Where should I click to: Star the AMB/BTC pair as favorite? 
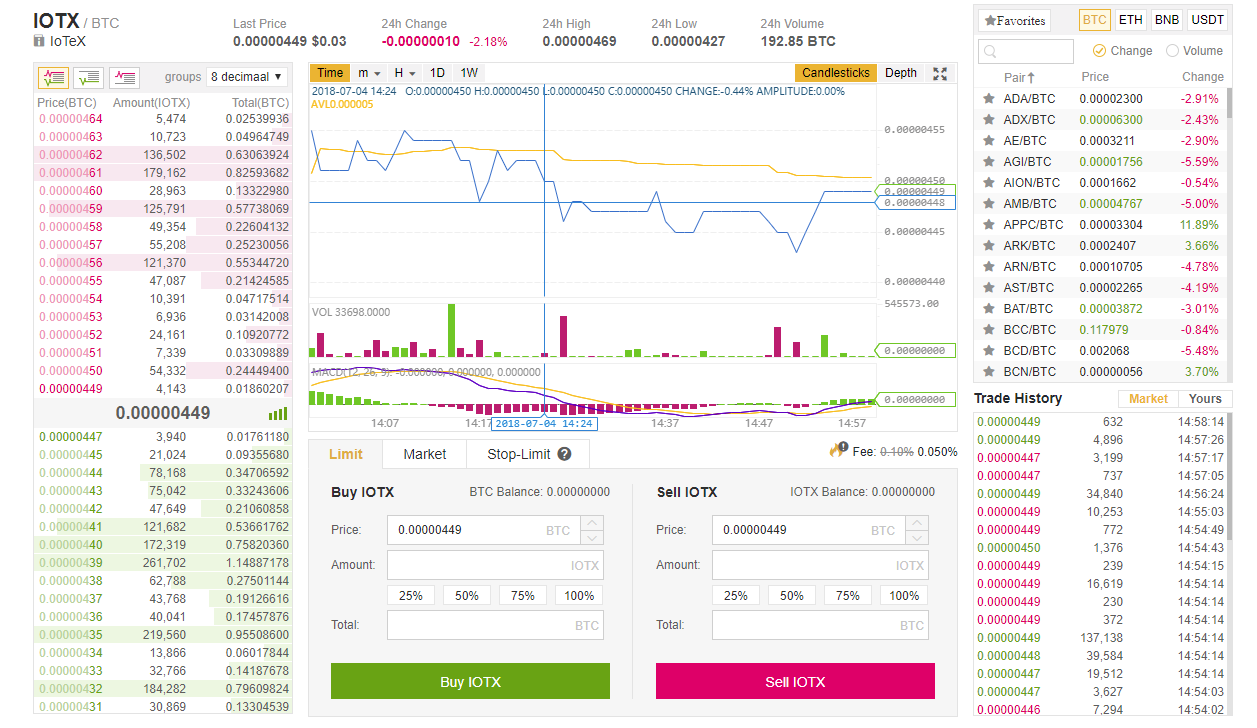(989, 204)
